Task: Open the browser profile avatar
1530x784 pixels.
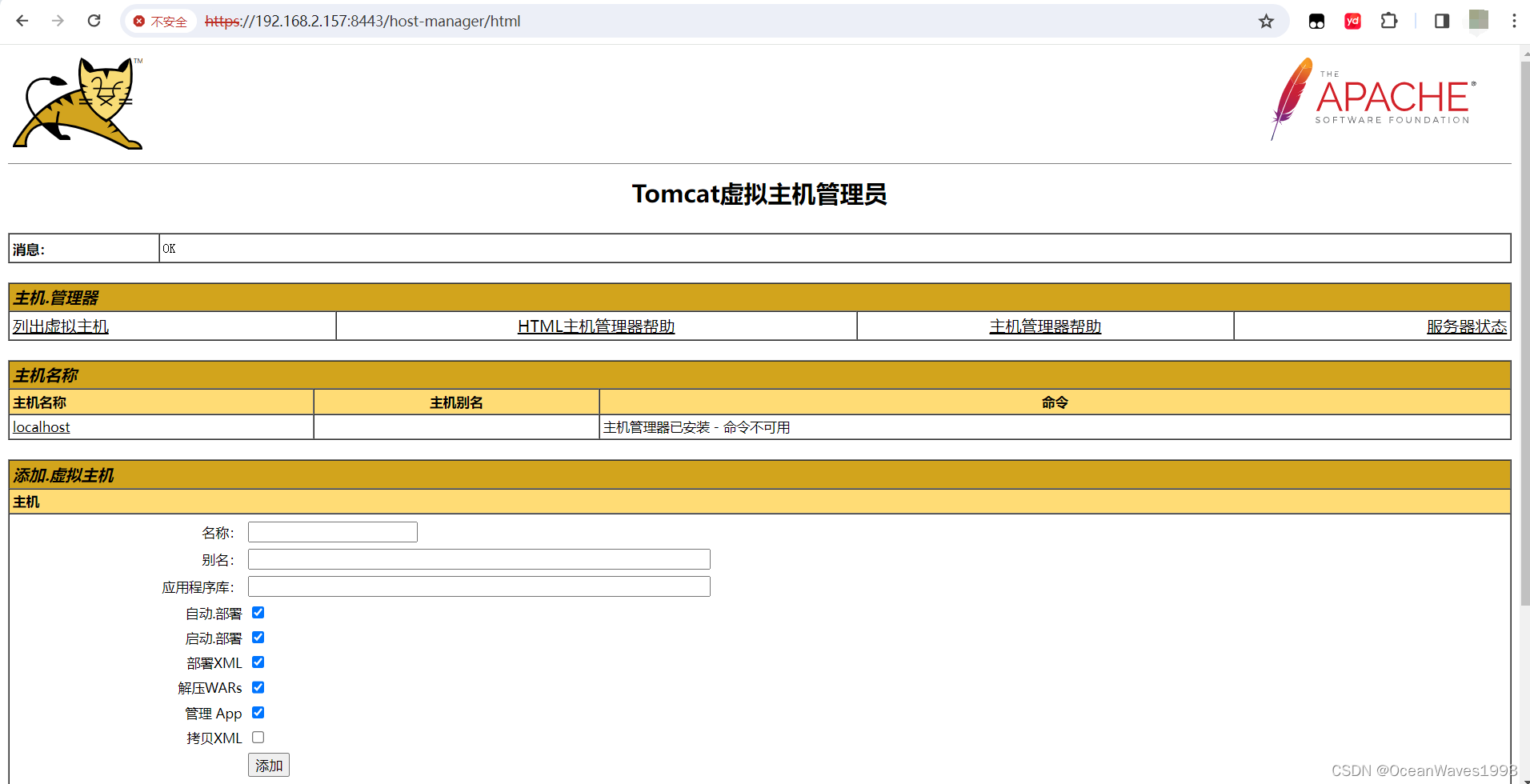Action: 1479,20
